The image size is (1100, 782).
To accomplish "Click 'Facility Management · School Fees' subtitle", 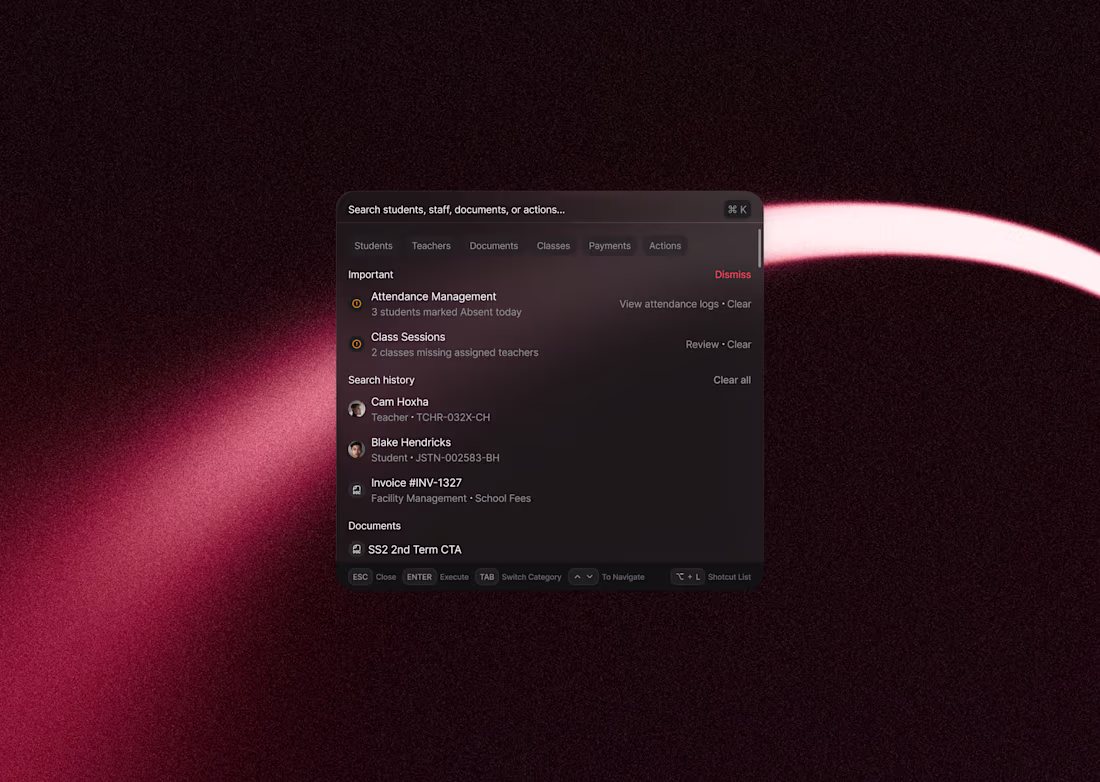I will tap(451, 499).
